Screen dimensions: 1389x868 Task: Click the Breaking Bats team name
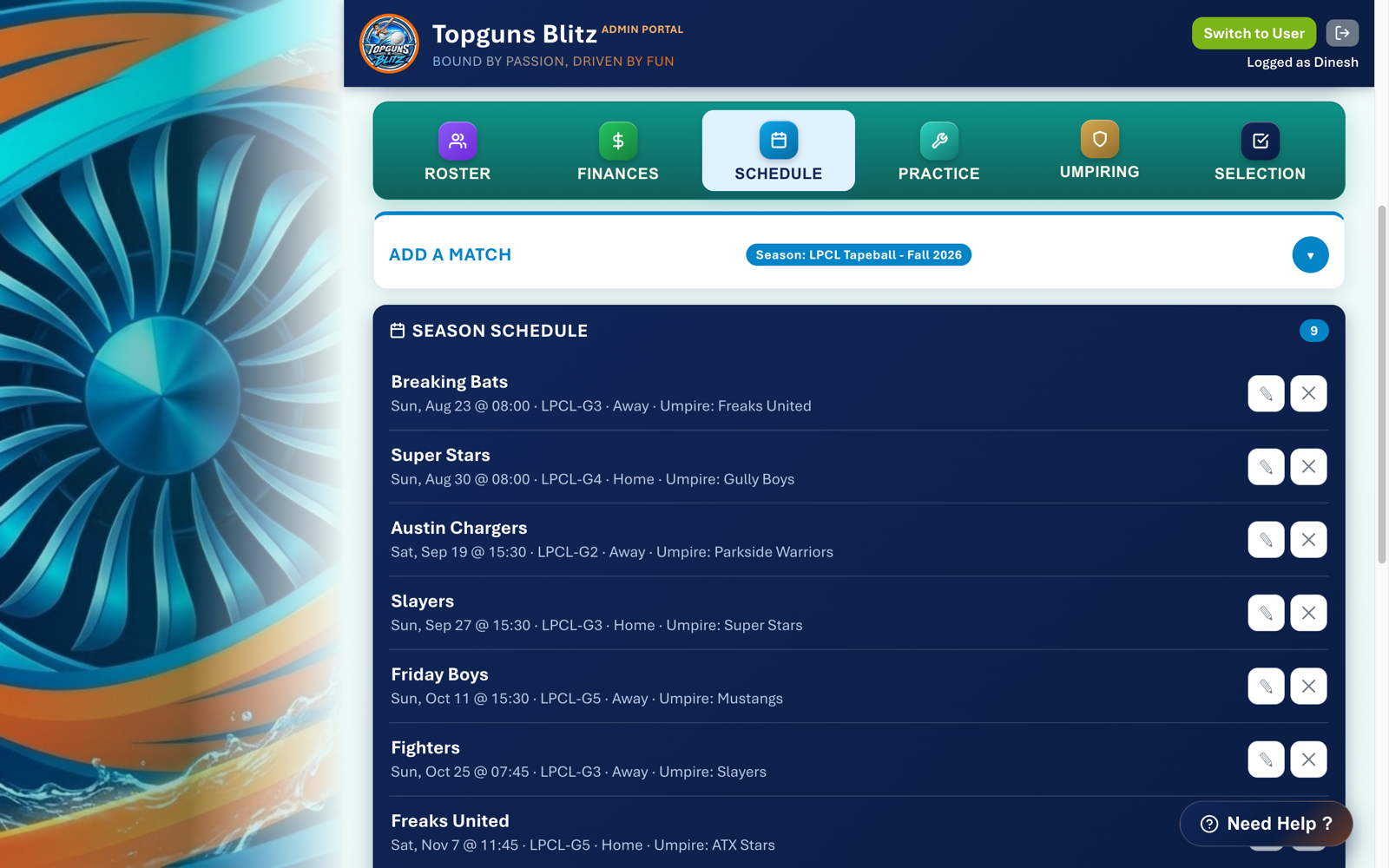coord(449,382)
